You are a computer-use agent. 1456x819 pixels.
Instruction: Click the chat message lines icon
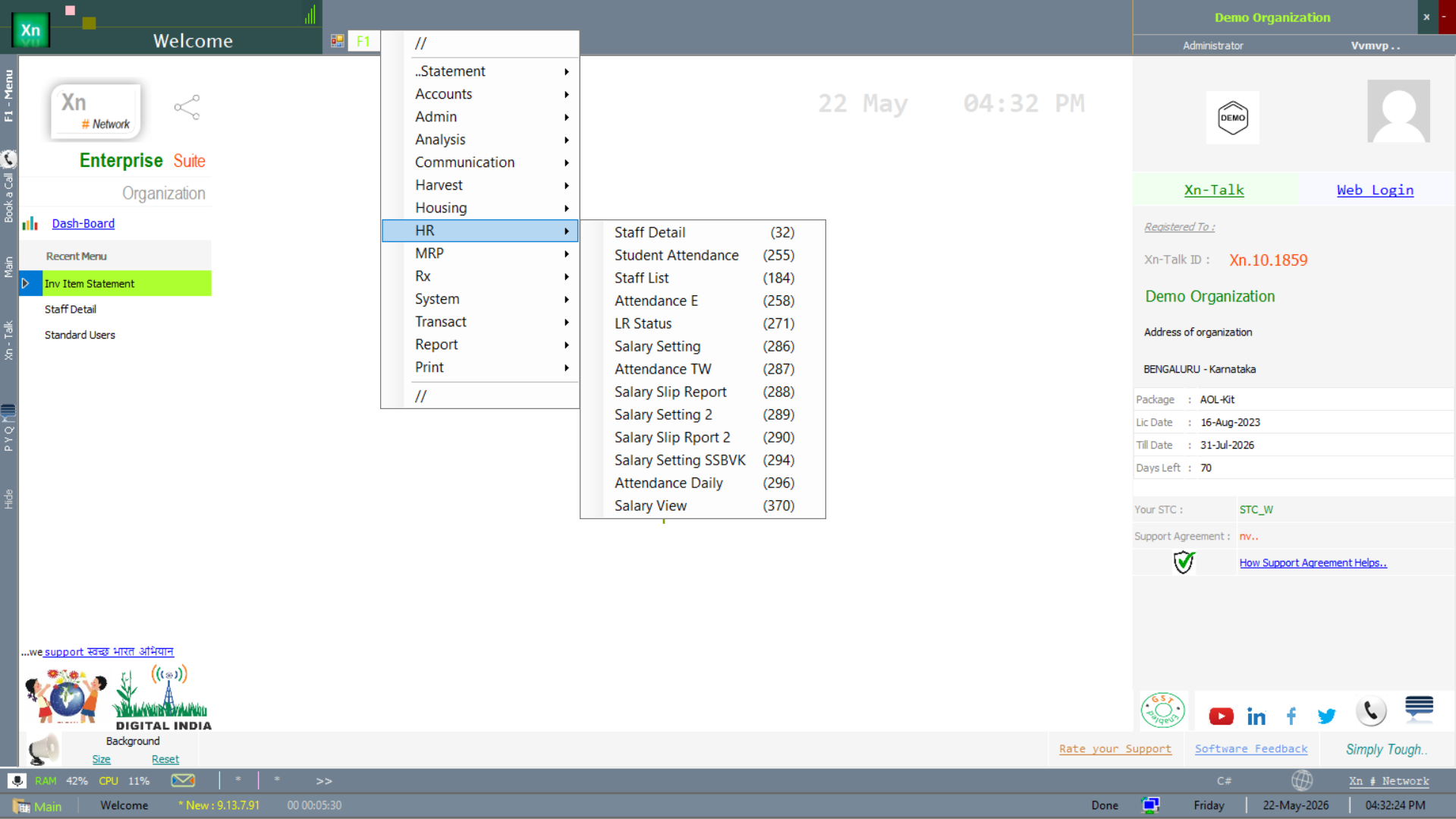pyautogui.click(x=1419, y=707)
